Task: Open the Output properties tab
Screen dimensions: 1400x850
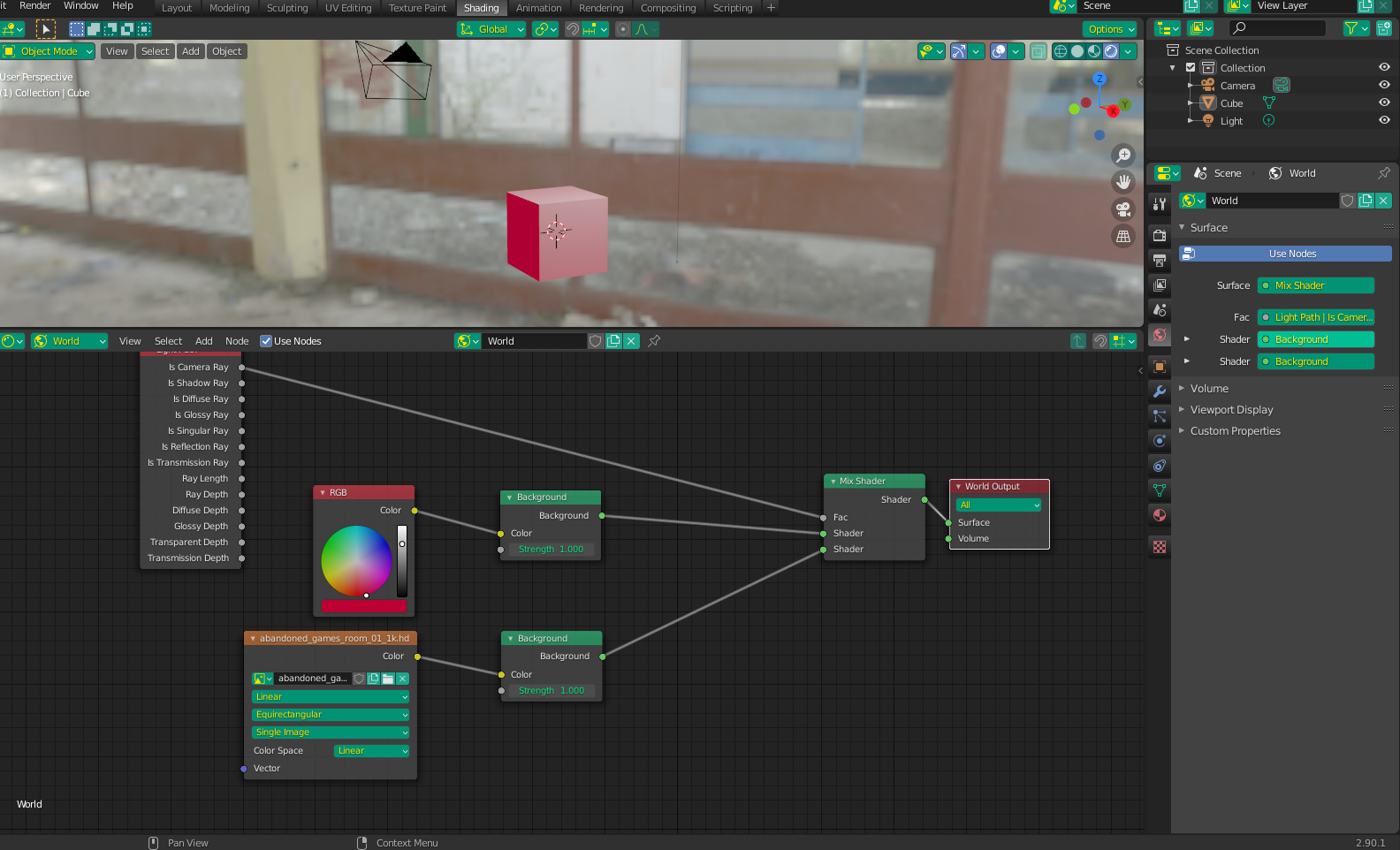Action: tap(1160, 260)
